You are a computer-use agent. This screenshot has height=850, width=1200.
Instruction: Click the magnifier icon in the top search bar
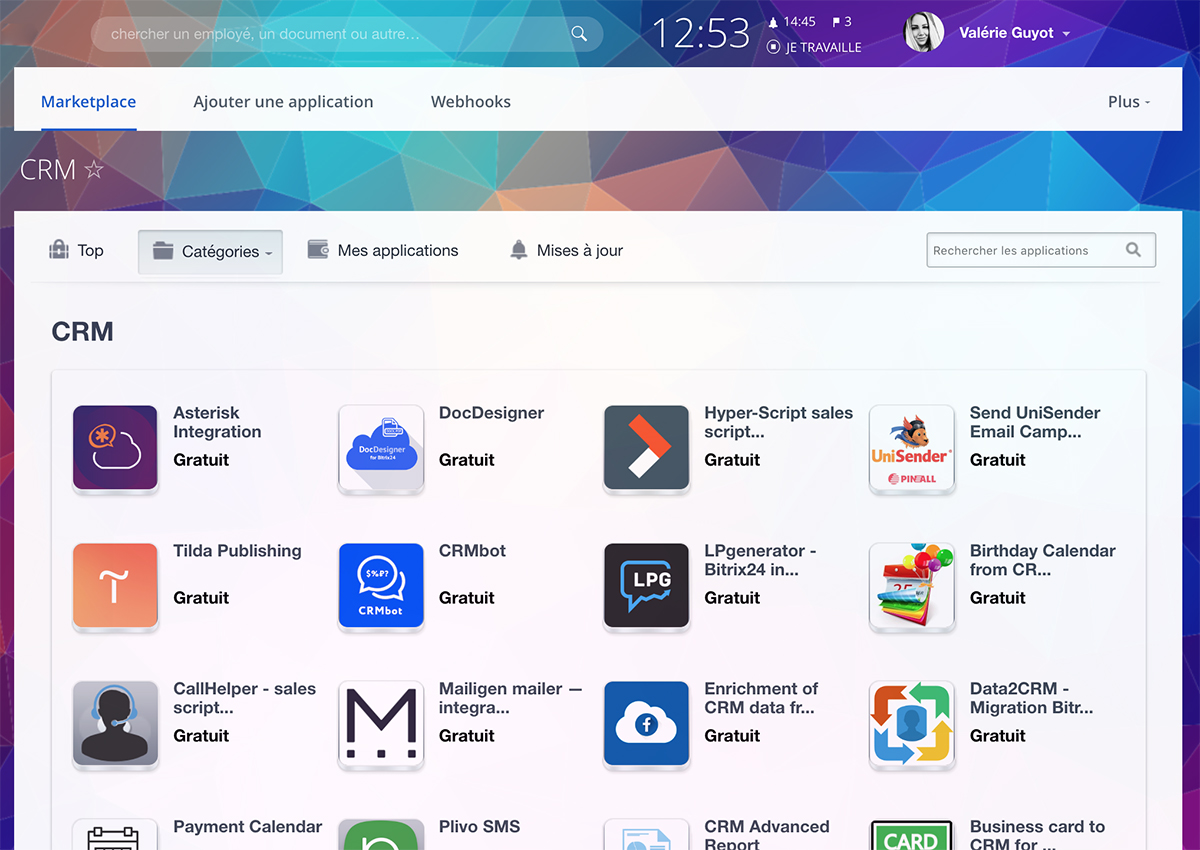[x=579, y=34]
